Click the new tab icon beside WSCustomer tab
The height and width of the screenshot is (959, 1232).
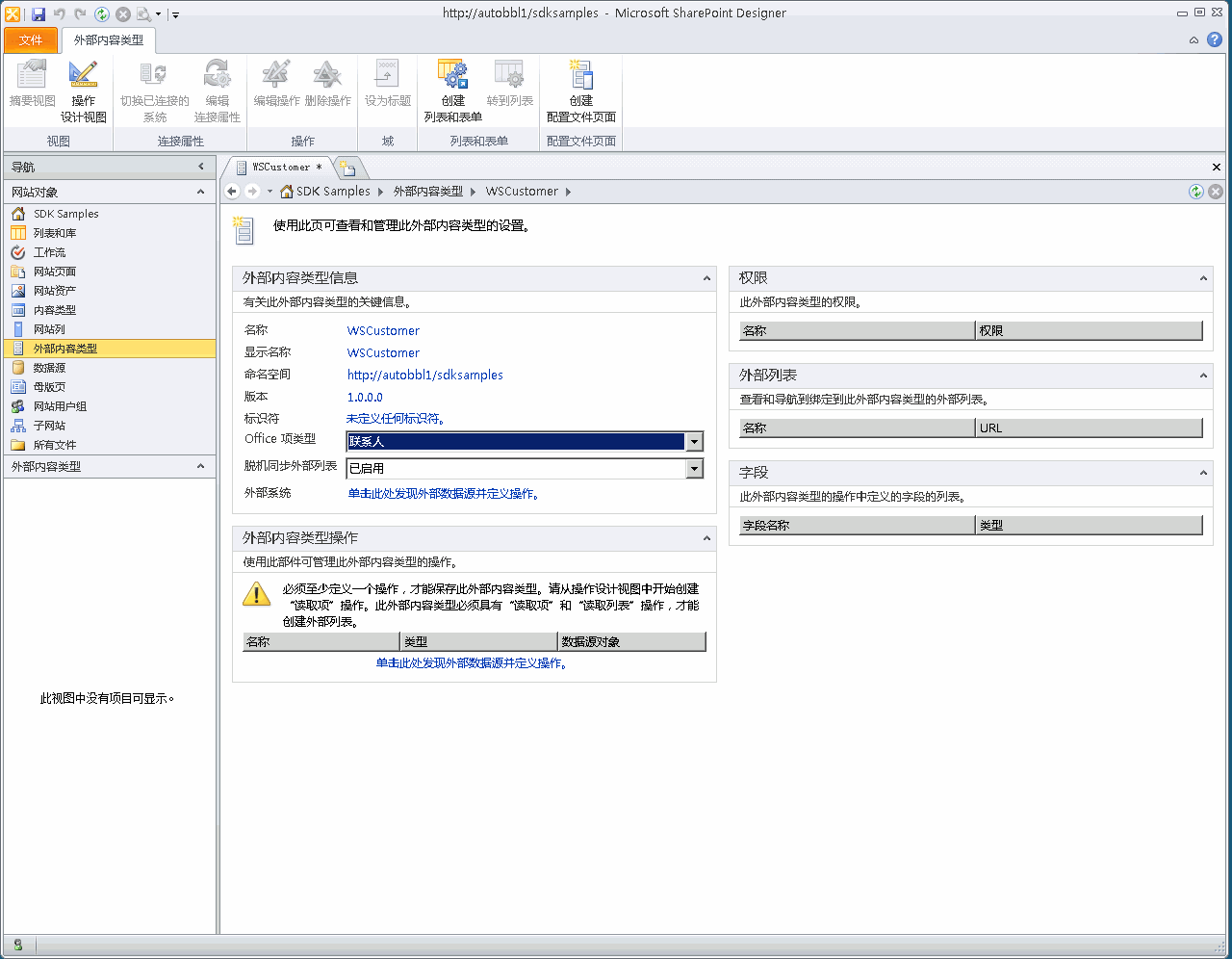coord(347,168)
